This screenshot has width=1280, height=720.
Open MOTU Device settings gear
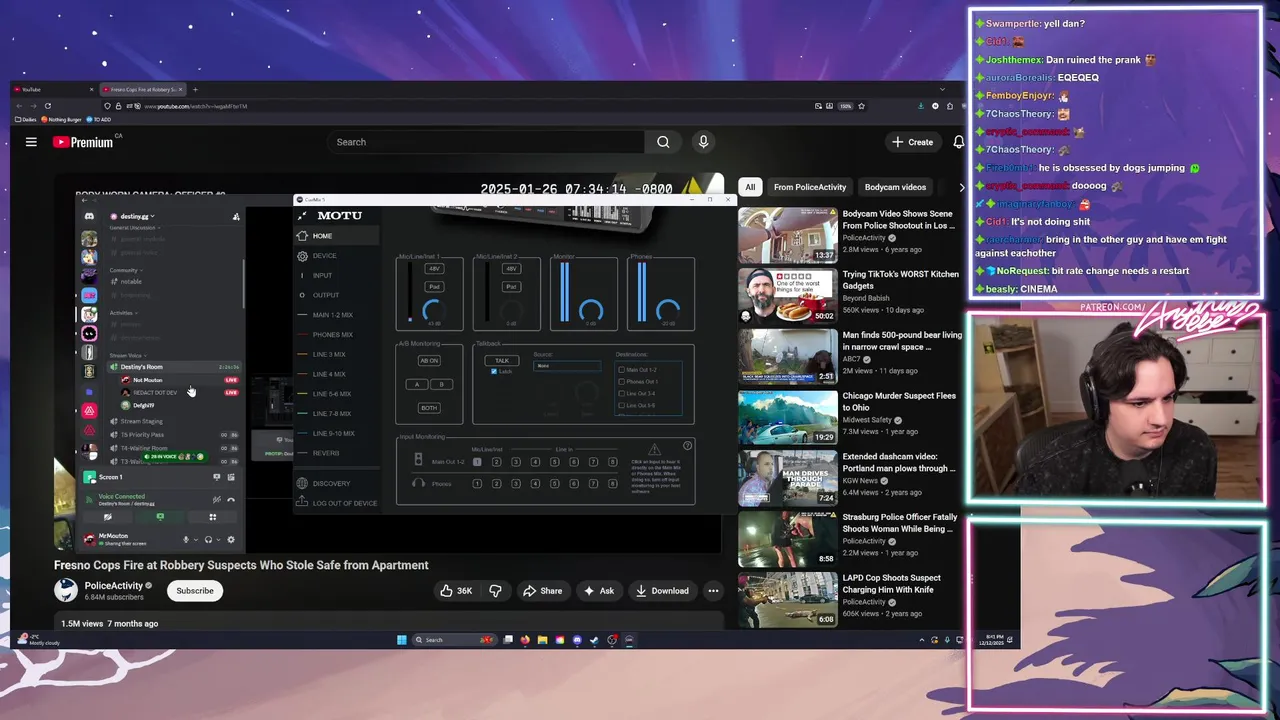[302, 256]
